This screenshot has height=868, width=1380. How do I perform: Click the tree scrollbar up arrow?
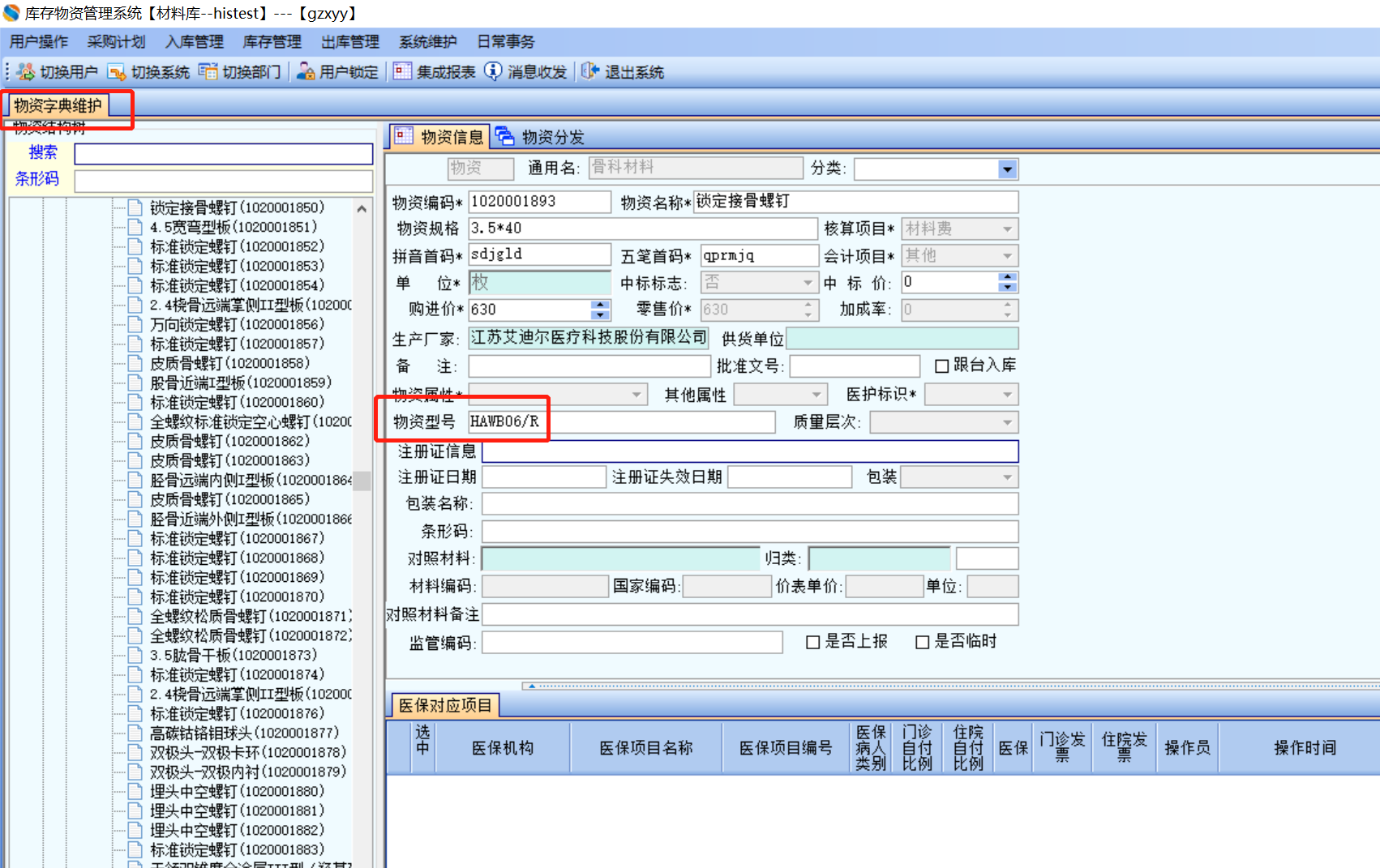tap(362, 209)
